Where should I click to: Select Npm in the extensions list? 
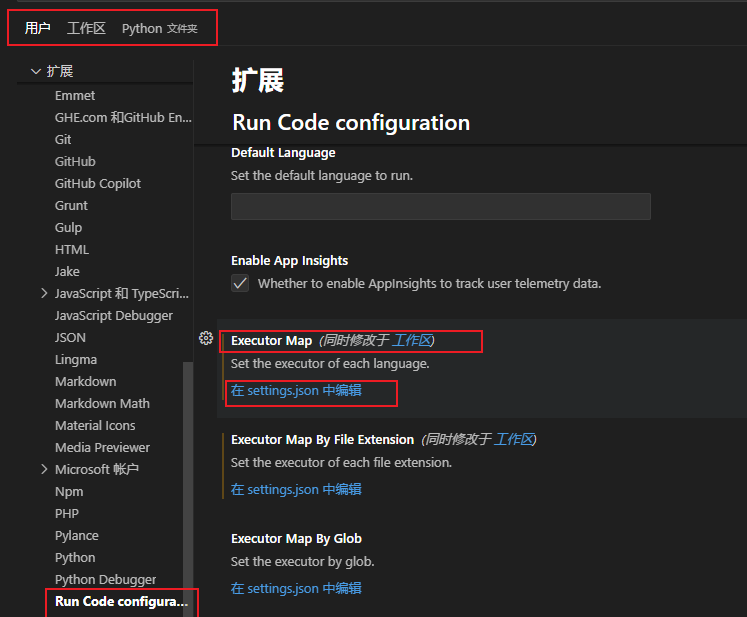tap(69, 492)
